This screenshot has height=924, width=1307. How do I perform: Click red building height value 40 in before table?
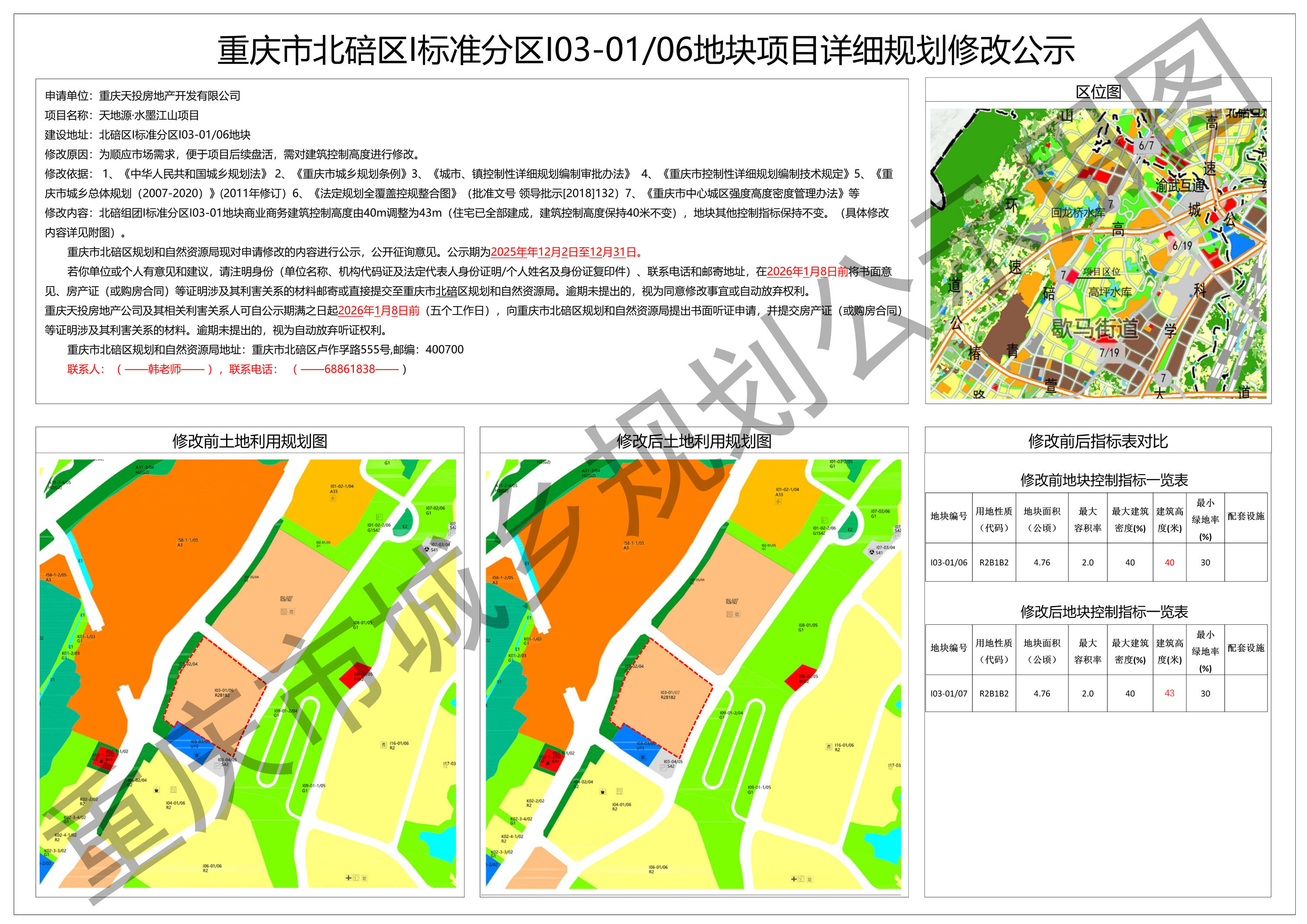pyautogui.click(x=1169, y=562)
